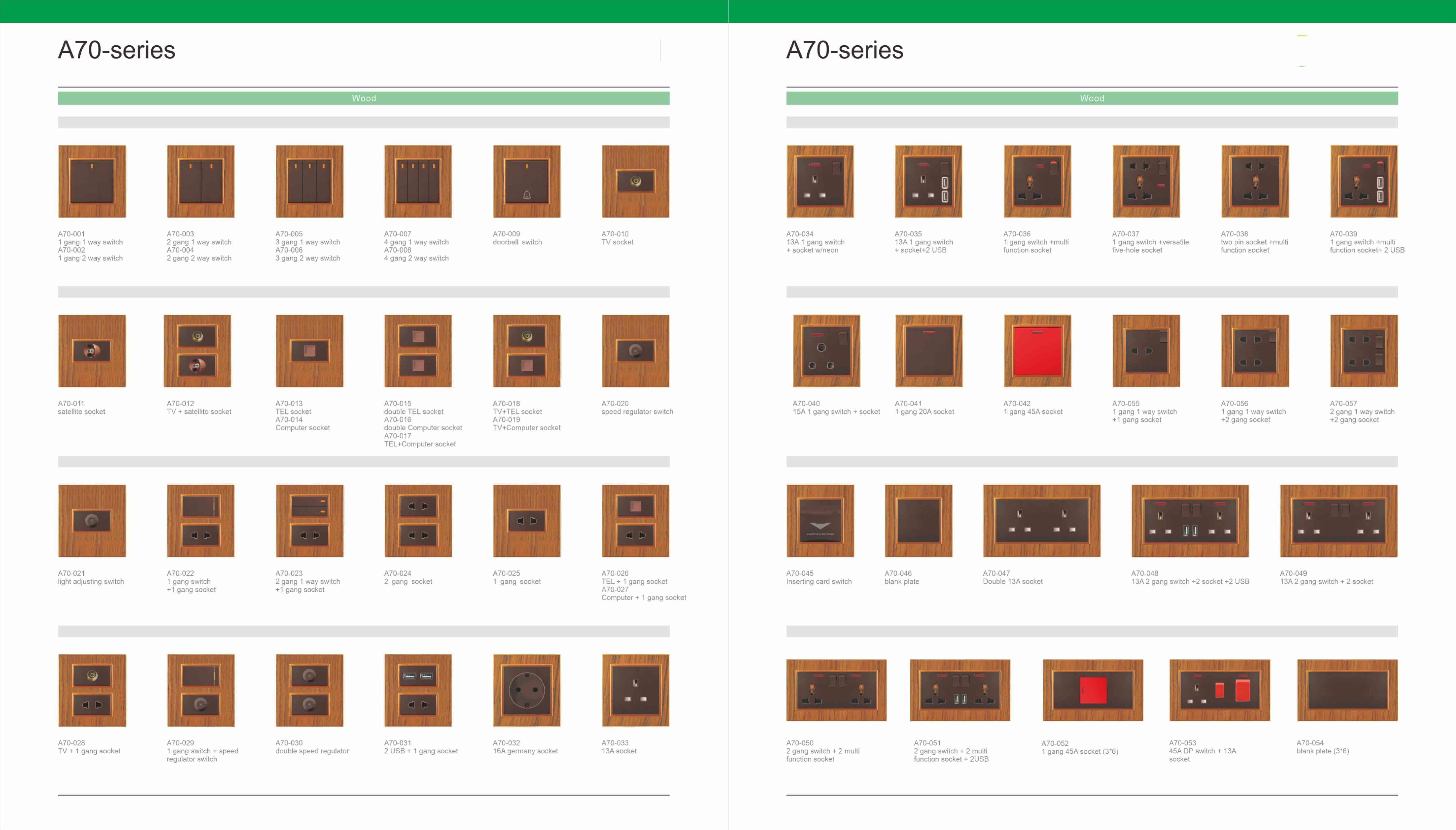Viewport: 1456px width, 830px height.
Task: Click the A70-046 blank plate image
Action: pyautogui.click(x=918, y=521)
